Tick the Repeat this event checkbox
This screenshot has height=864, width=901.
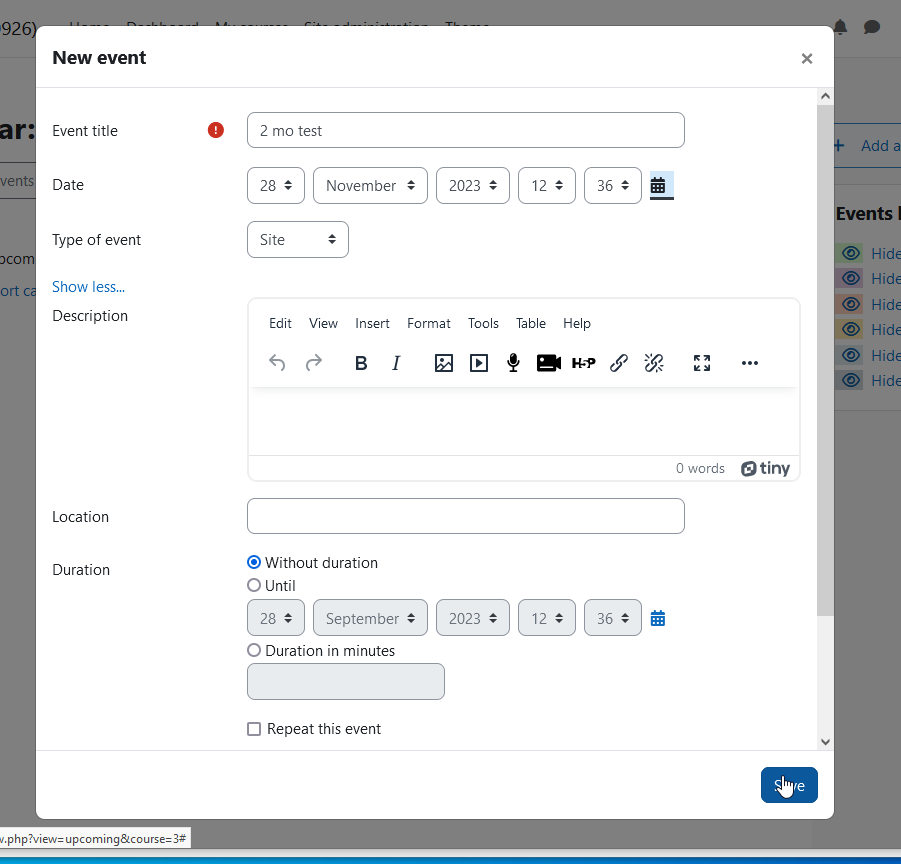click(254, 729)
